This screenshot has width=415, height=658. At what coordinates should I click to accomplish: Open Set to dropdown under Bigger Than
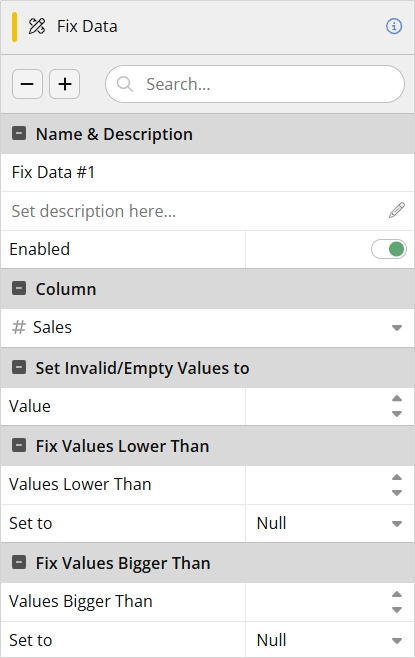coord(330,640)
